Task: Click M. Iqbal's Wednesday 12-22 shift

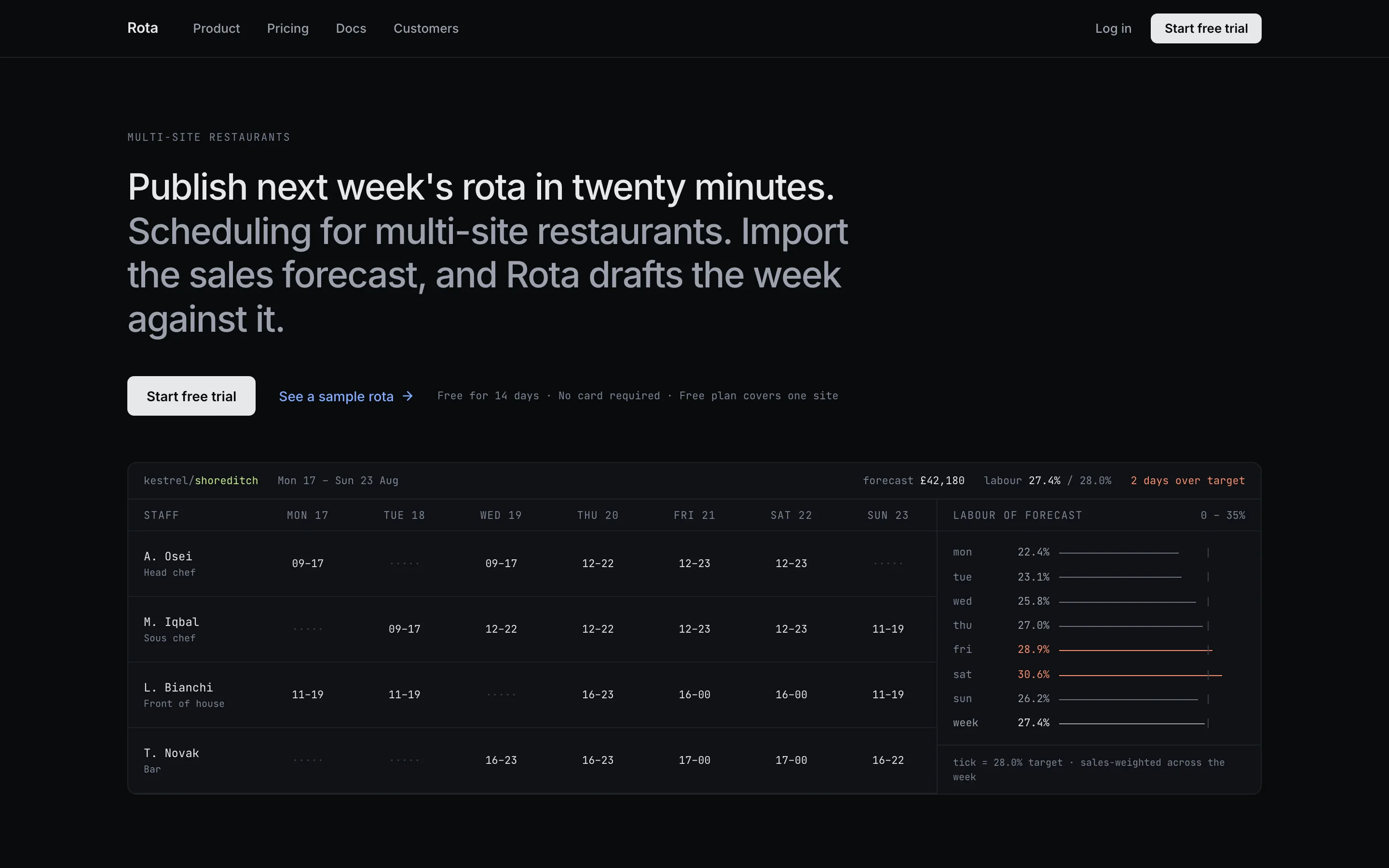Action: pyautogui.click(x=501, y=629)
